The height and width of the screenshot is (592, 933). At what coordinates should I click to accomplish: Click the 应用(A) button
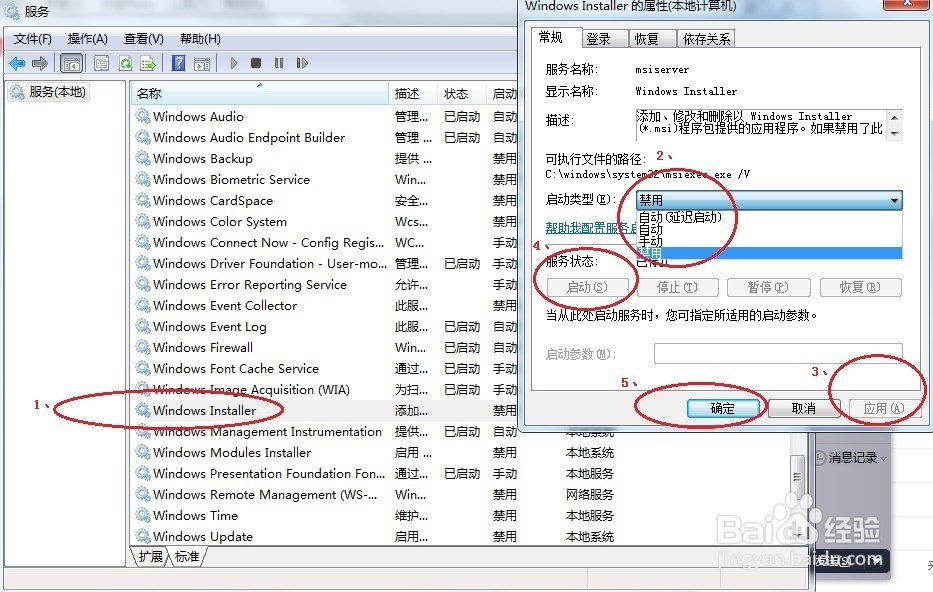(x=884, y=408)
